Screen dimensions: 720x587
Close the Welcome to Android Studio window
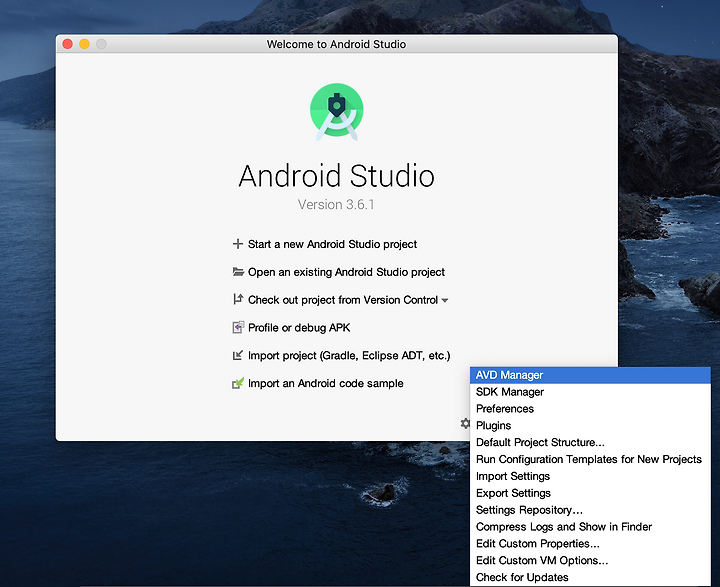[68, 44]
